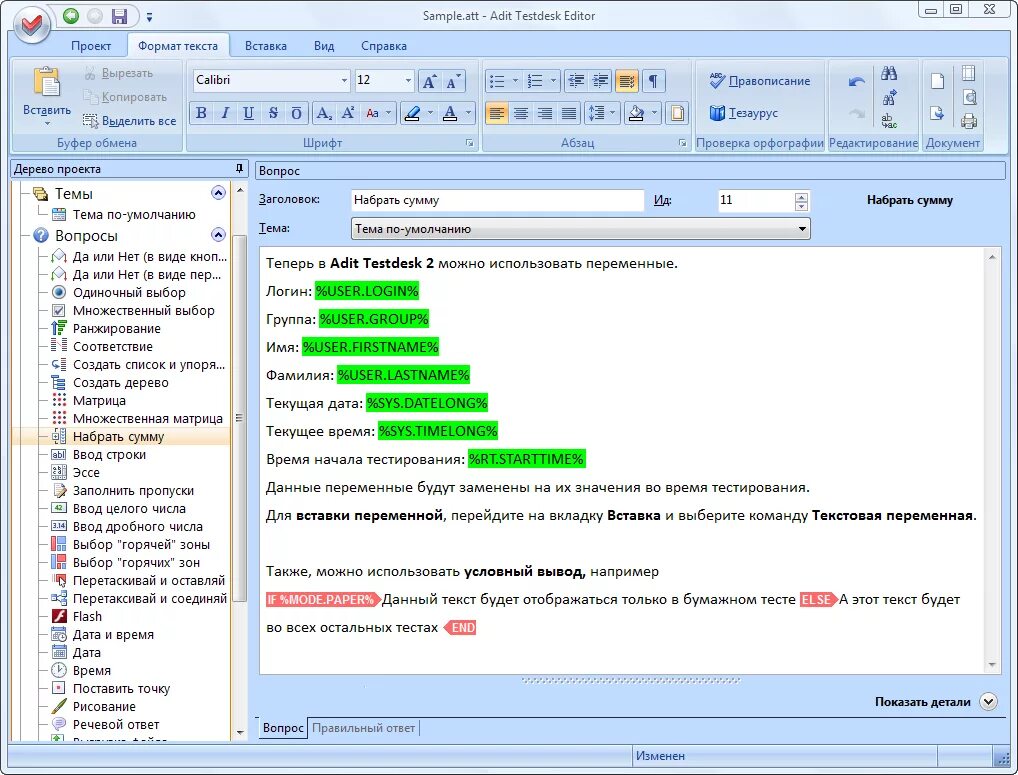This screenshot has width=1018, height=775.
Task: Align paragraph text to the right
Action: (x=545, y=114)
